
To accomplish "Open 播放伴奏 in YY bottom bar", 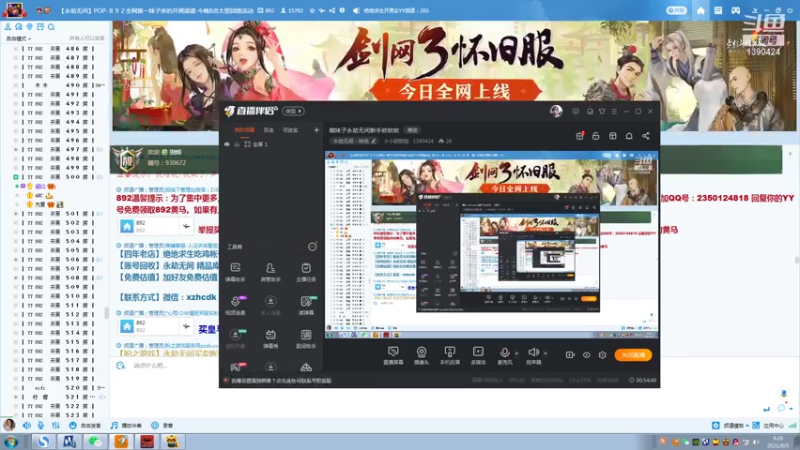I will [126, 425].
